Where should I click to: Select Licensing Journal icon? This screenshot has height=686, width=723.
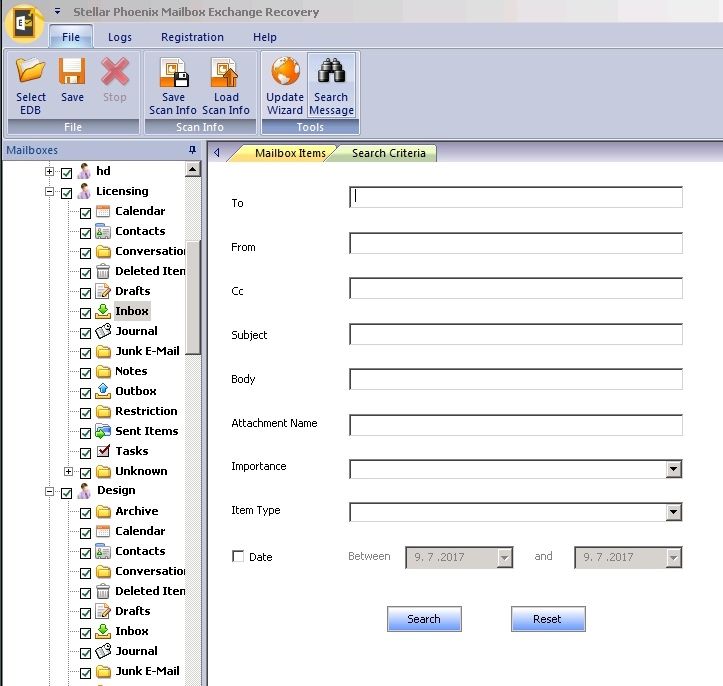tap(103, 331)
